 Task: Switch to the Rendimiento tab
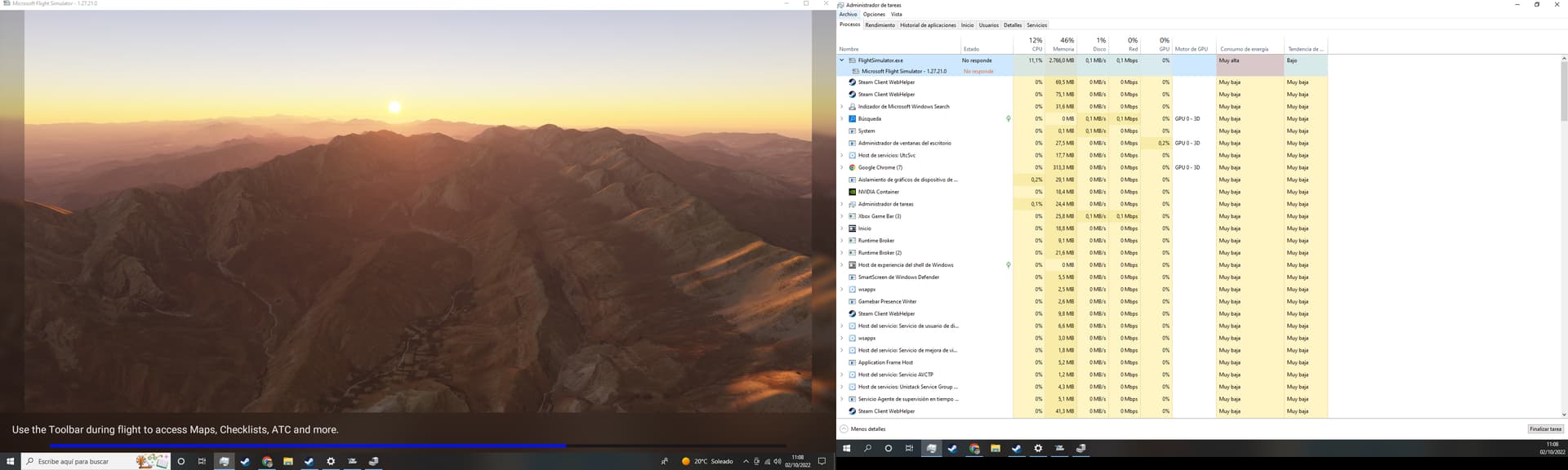point(880,25)
